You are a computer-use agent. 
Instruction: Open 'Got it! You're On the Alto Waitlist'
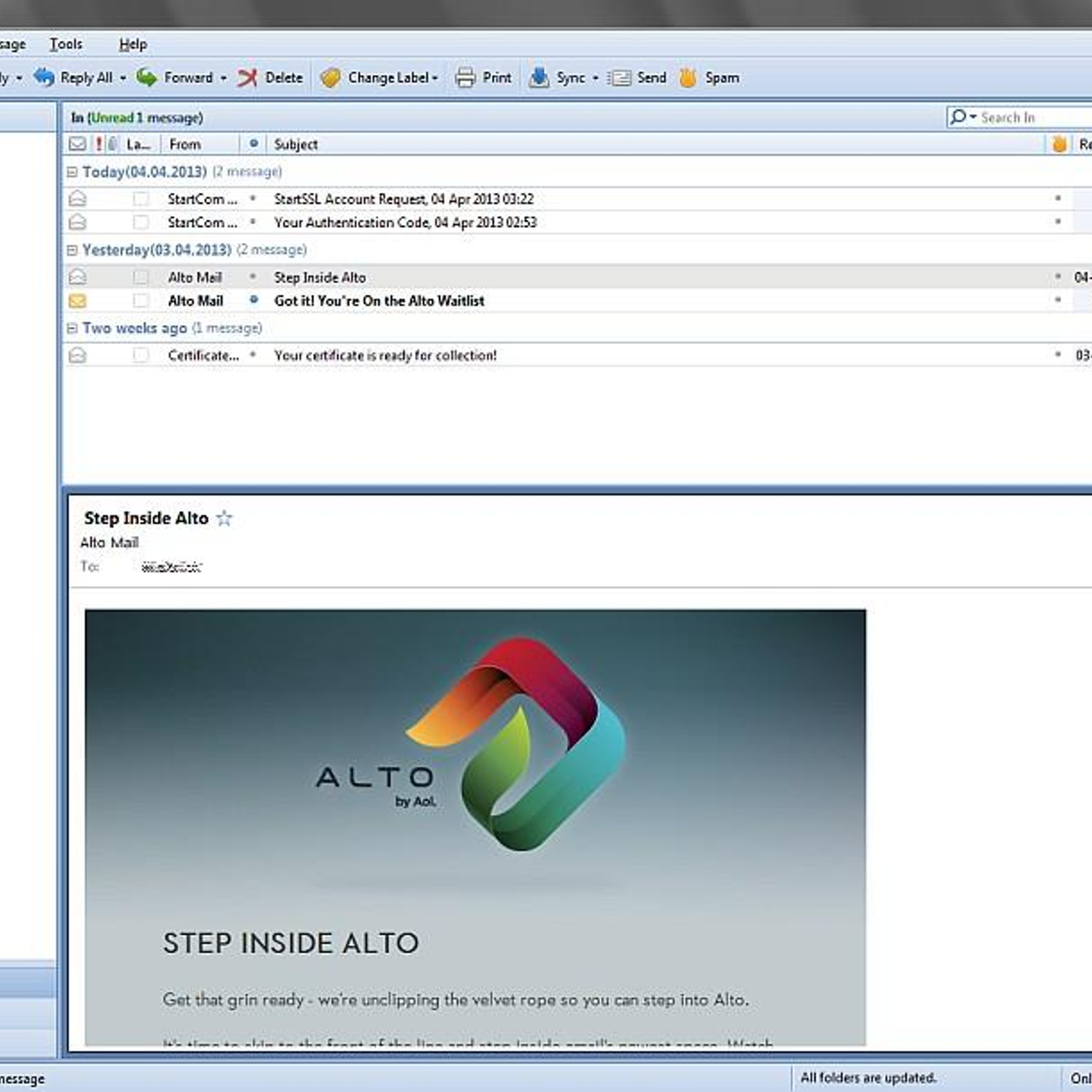coord(379,300)
